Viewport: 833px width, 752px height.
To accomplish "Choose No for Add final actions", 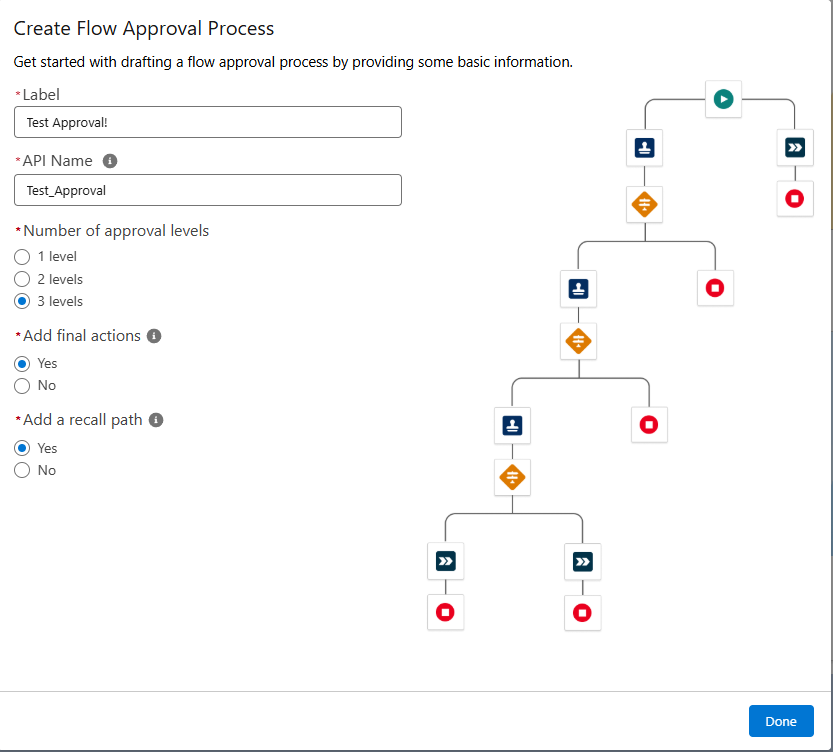I will [x=22, y=386].
